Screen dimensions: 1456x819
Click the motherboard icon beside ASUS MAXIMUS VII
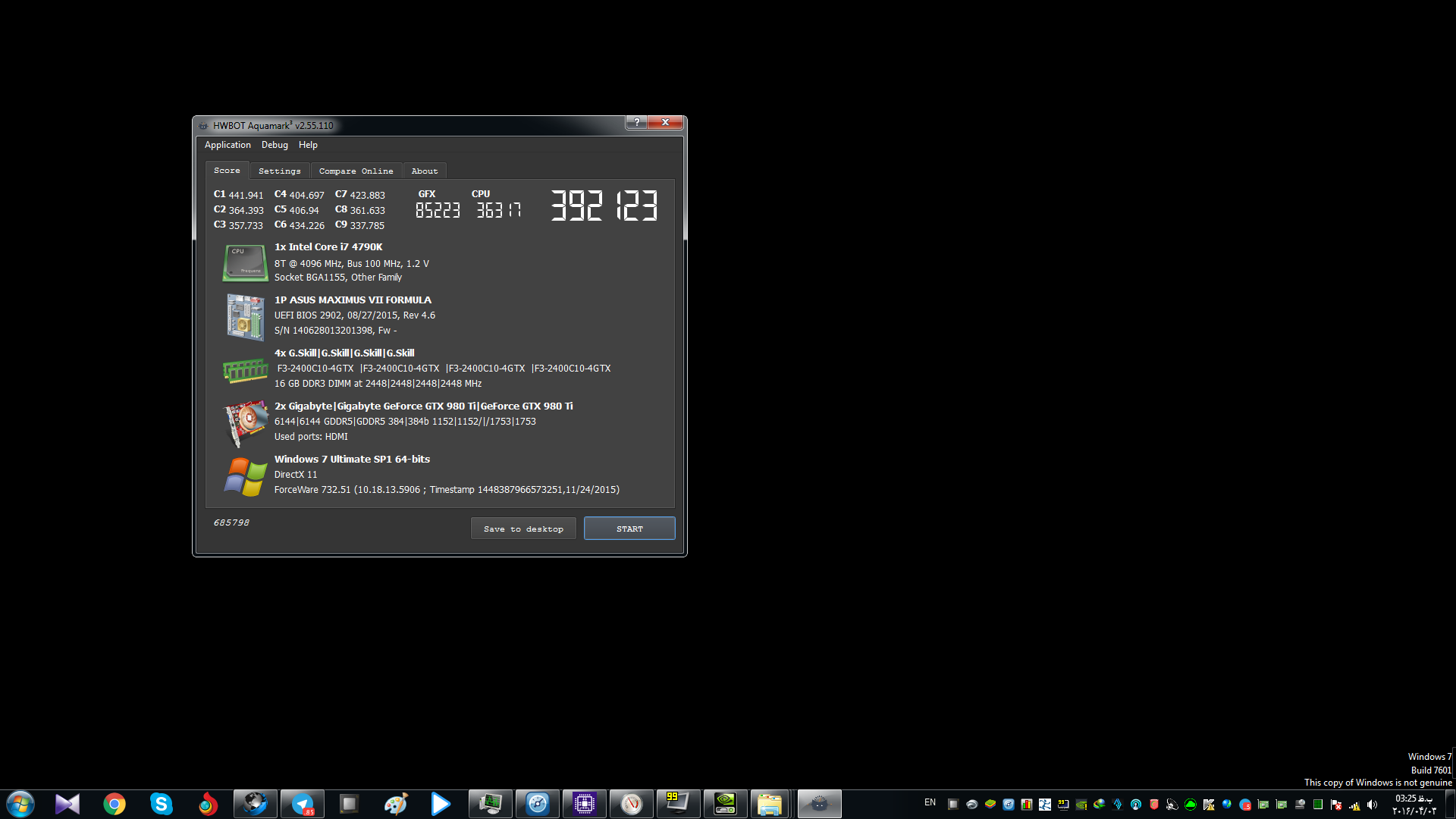click(x=245, y=317)
